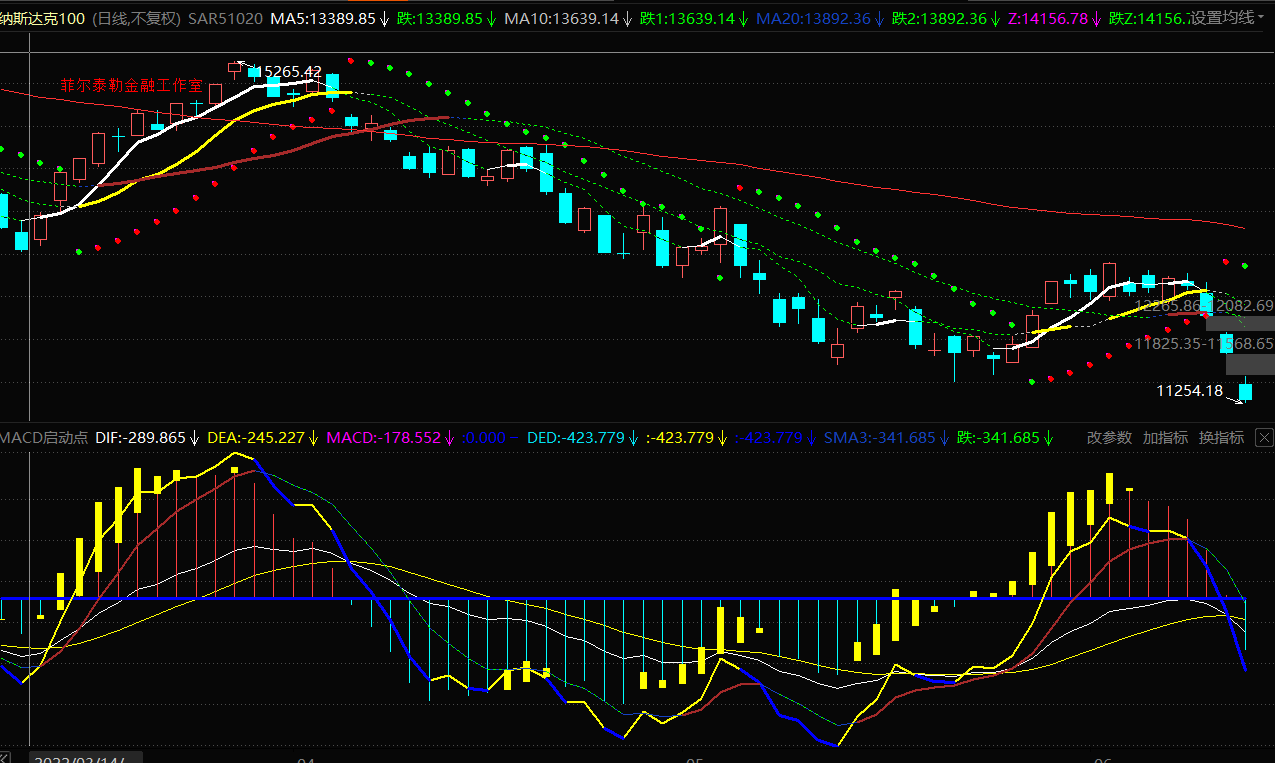
Task: Click 换指标 to switch indicator
Action: click(x=1221, y=438)
